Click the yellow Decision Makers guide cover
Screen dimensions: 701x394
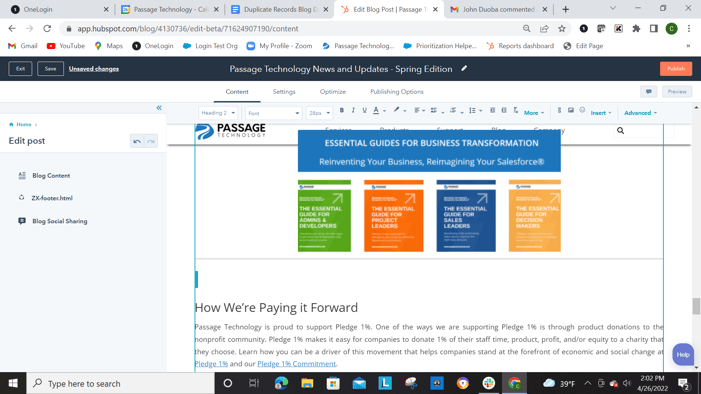click(534, 216)
